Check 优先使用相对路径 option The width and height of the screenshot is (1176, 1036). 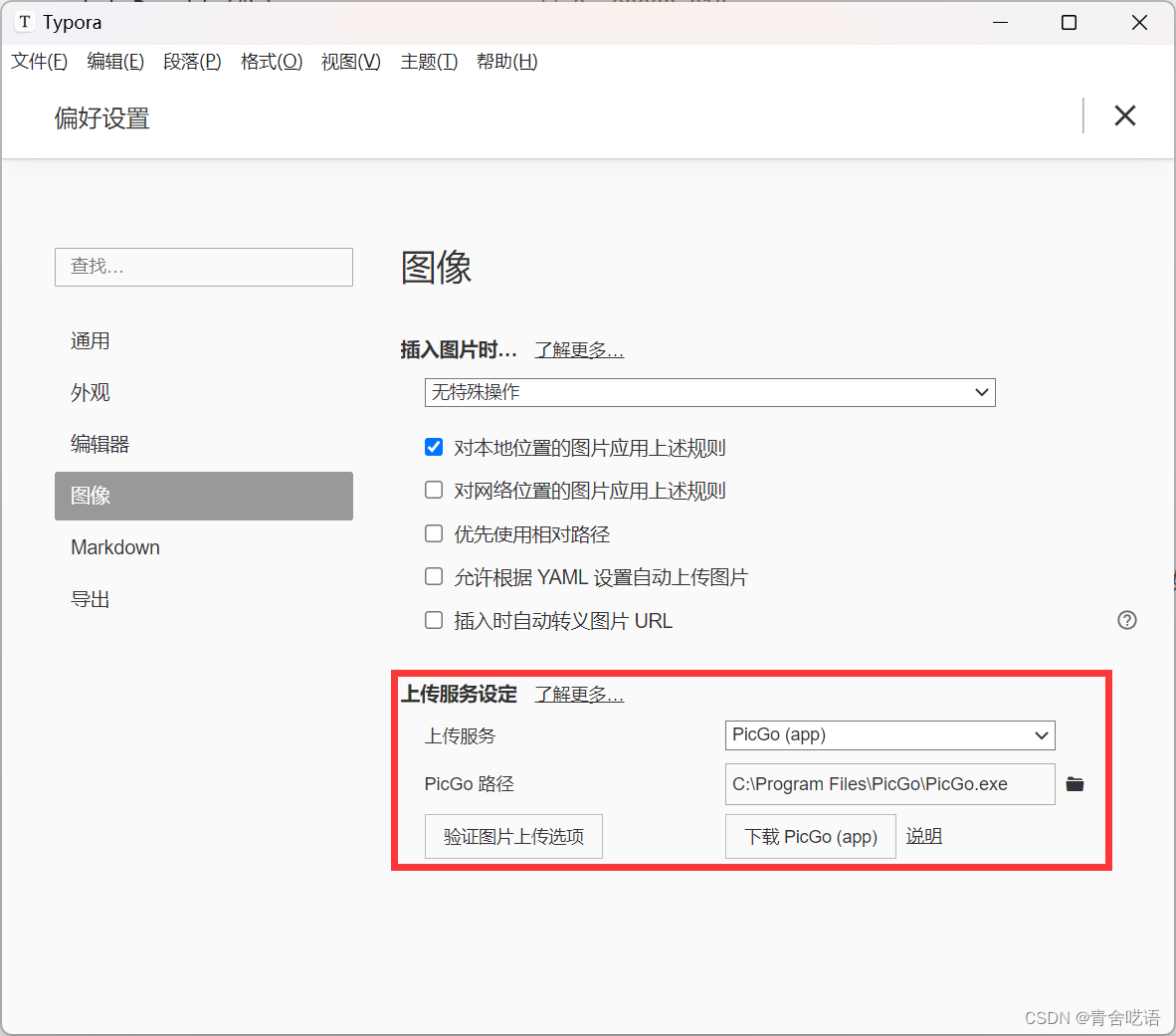point(434,533)
